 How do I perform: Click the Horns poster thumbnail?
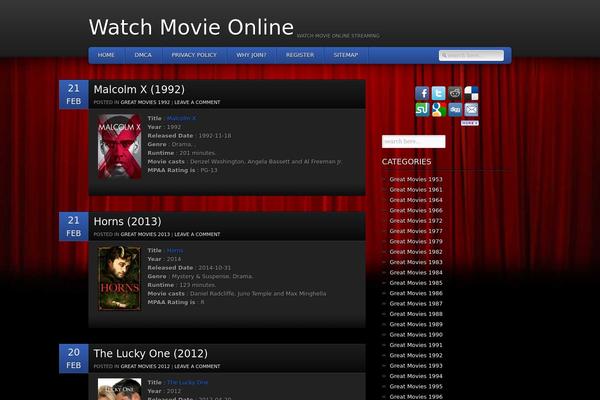tap(119, 278)
